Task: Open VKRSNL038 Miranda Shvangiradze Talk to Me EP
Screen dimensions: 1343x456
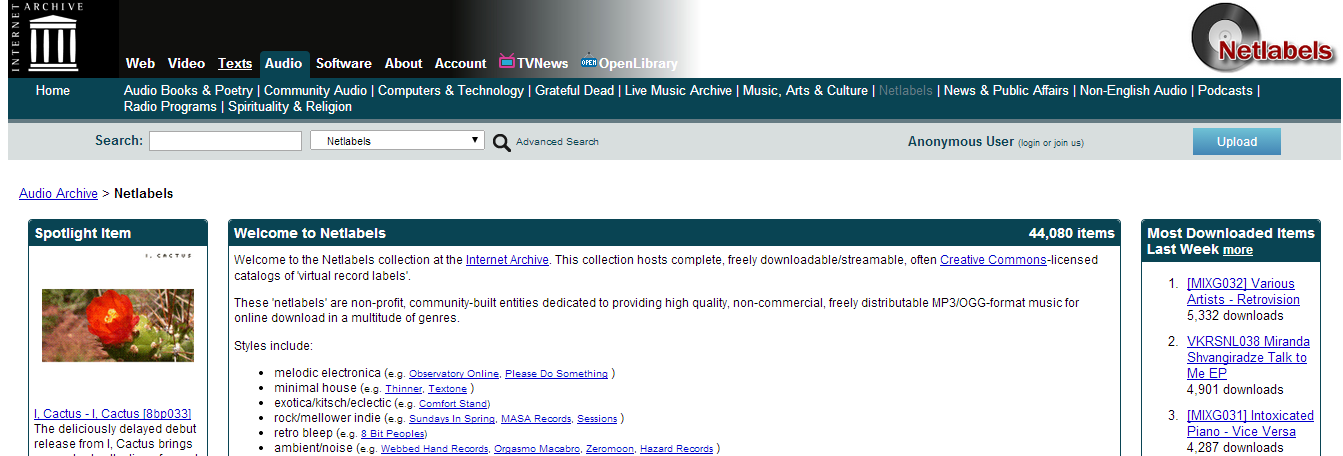Action: click(1248, 357)
